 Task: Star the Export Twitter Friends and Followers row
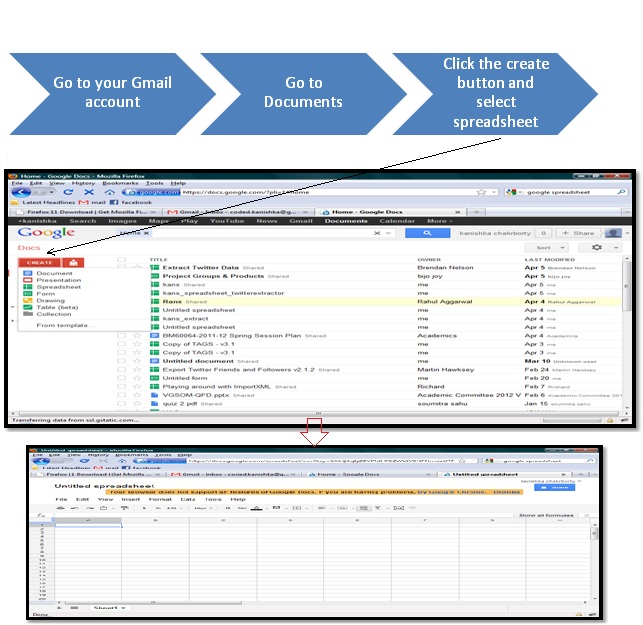pyautogui.click(x=137, y=370)
